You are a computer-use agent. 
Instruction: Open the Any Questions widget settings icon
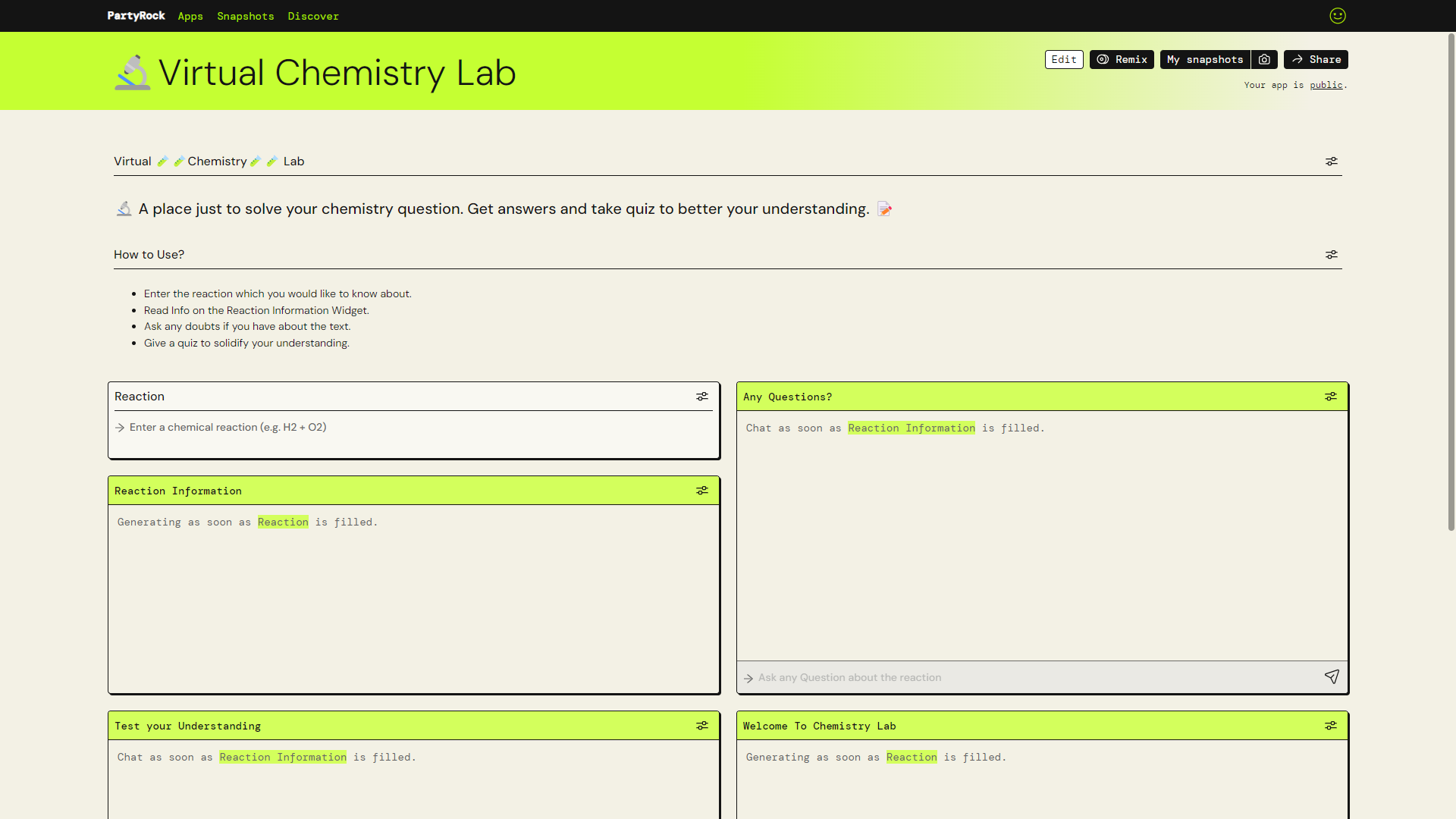pyautogui.click(x=1331, y=396)
